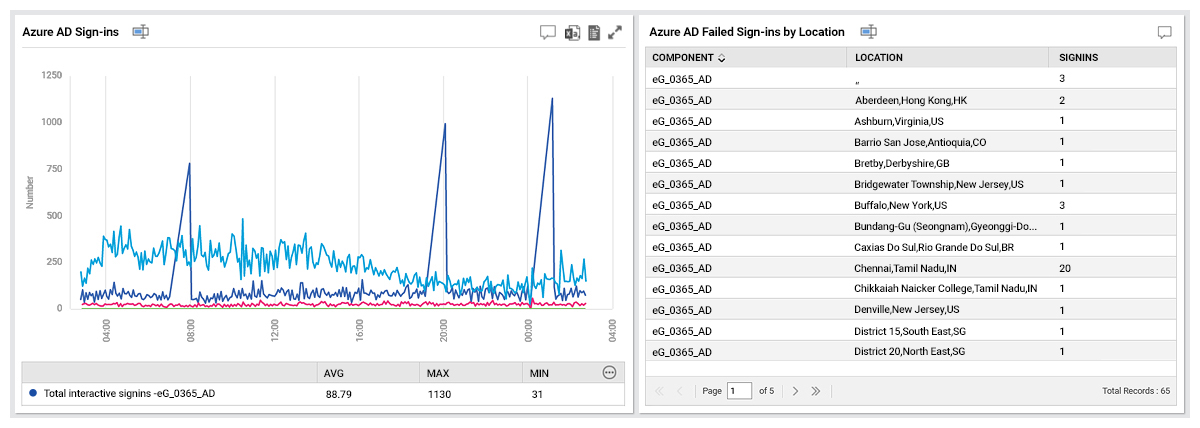1200x428 pixels.
Task: Click the Total Records : 65 label
Action: pyautogui.click(x=1136, y=391)
